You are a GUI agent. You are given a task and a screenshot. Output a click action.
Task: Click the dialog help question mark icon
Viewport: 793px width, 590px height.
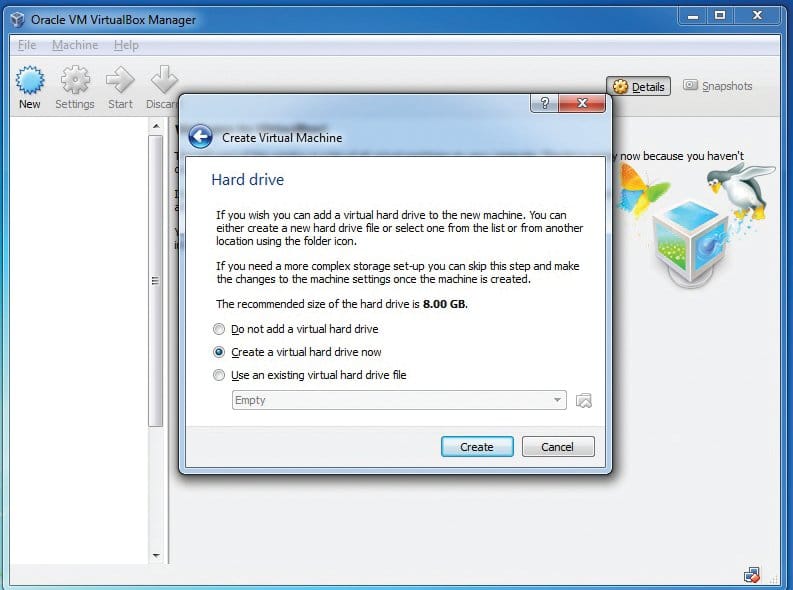(544, 103)
